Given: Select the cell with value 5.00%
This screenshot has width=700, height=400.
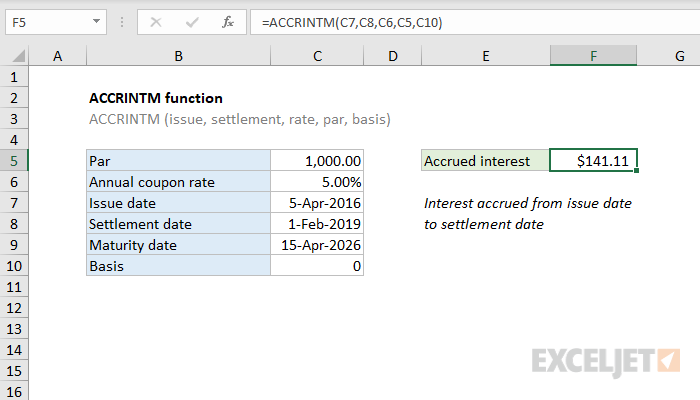Looking at the screenshot, I should (317, 182).
